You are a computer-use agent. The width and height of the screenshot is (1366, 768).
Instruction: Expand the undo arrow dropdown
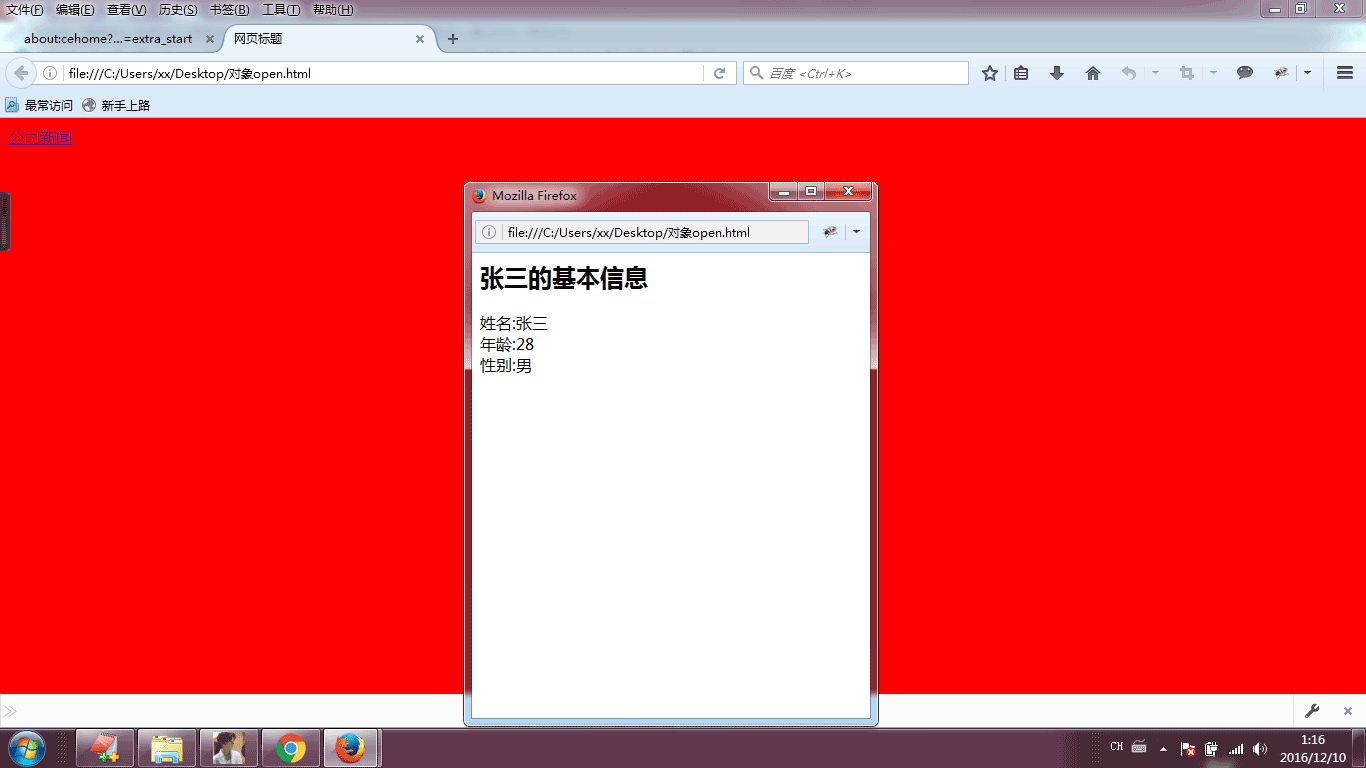1155,73
